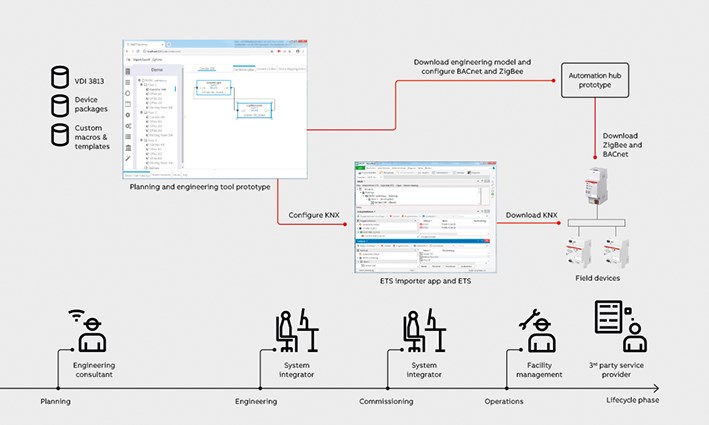The image size is (709, 425).
Task: Click the 3rd party service provider icon
Action: coord(619,326)
